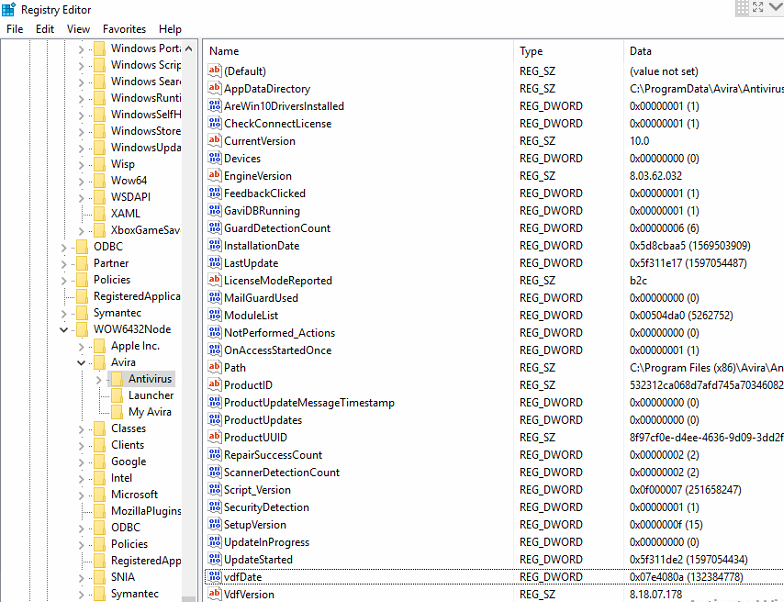This screenshot has width=784, height=602.
Task: Select the MozillaPlugins key
Action: pos(146,510)
